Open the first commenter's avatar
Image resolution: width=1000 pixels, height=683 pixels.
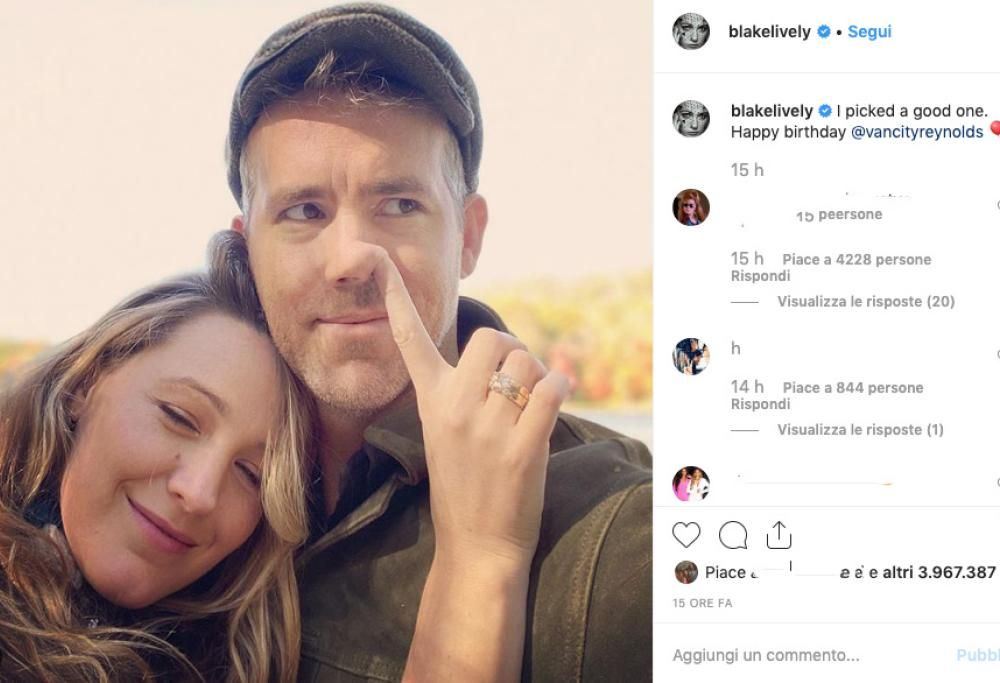tap(691, 207)
